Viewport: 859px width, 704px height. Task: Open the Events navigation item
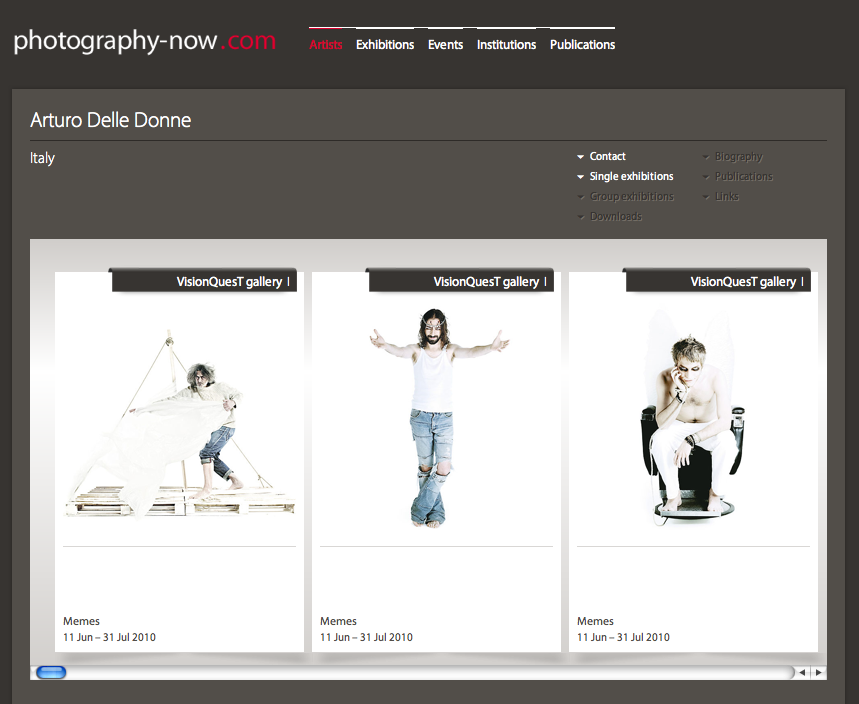coord(445,44)
